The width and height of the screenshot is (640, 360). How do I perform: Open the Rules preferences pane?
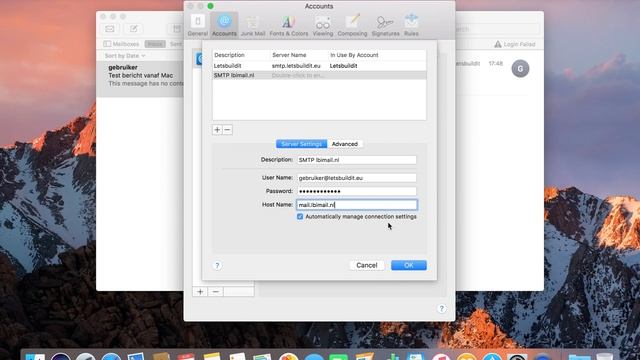coord(411,25)
